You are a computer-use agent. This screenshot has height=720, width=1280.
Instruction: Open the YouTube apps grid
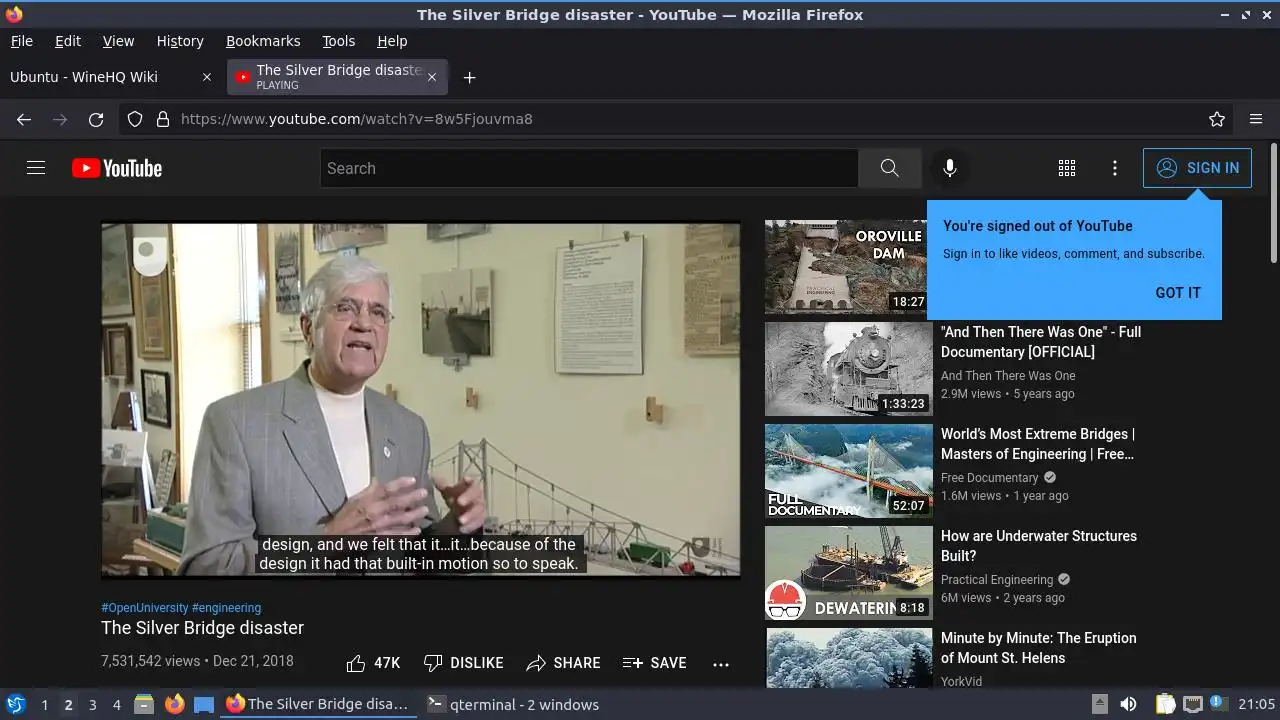coord(1067,168)
